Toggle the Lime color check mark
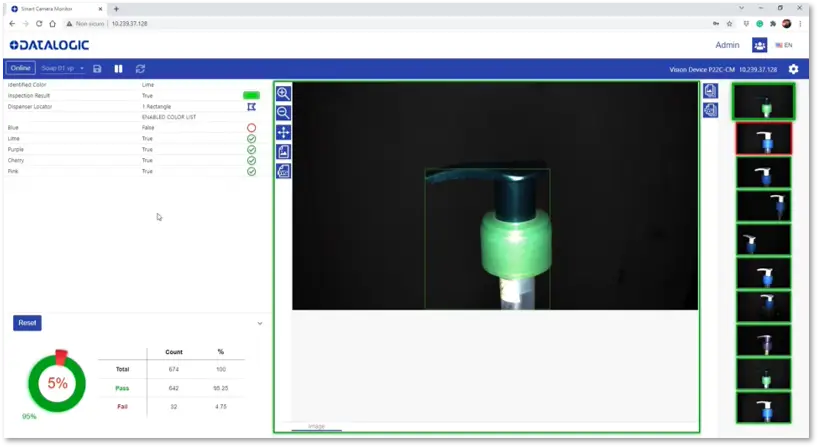This screenshot has height=447, width=818. (251, 139)
